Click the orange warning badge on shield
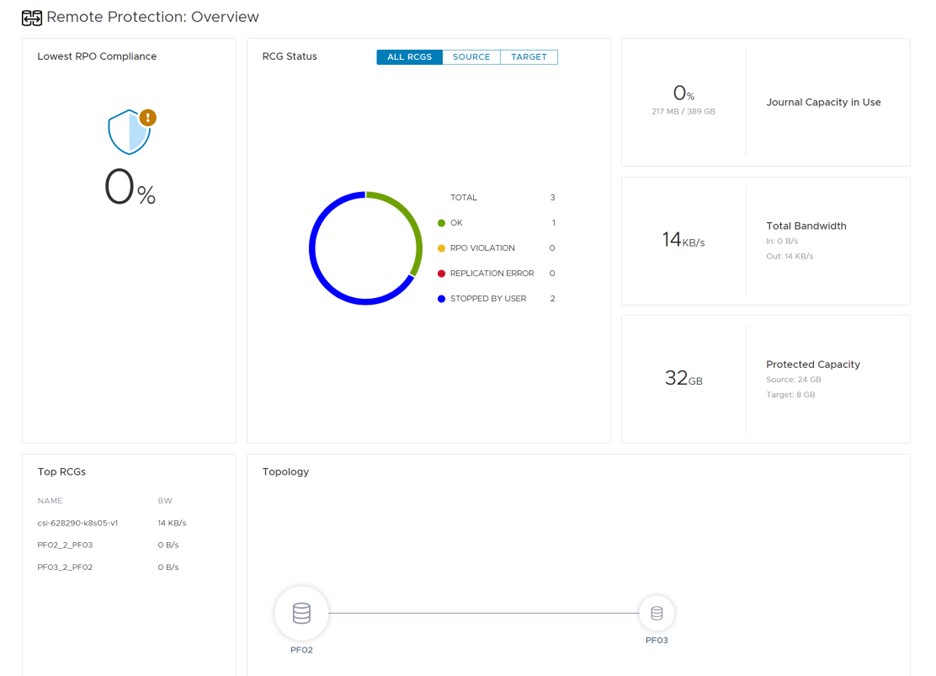The image size is (936, 676). coord(148,118)
